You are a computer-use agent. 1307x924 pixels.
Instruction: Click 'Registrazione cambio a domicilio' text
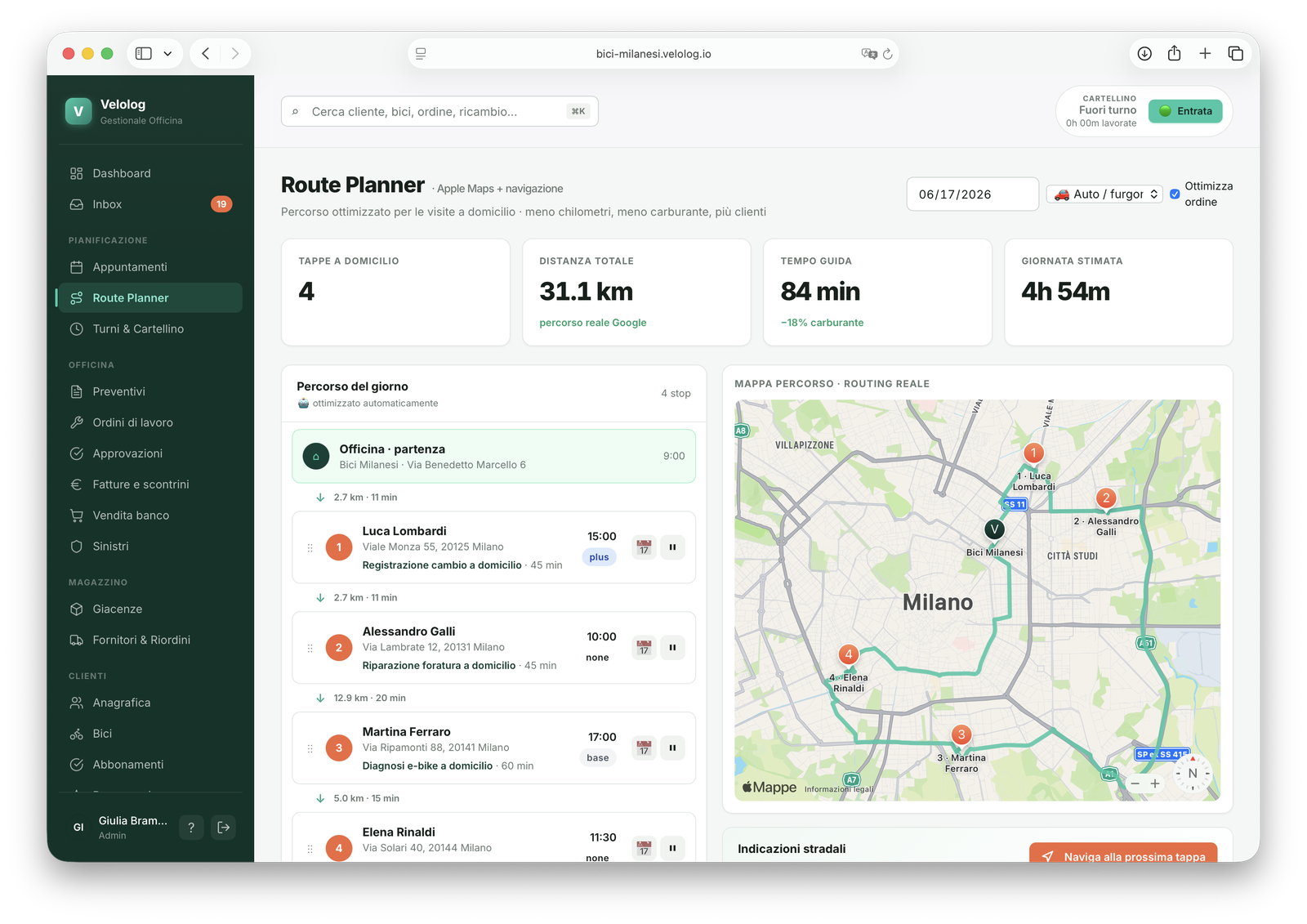(442, 565)
